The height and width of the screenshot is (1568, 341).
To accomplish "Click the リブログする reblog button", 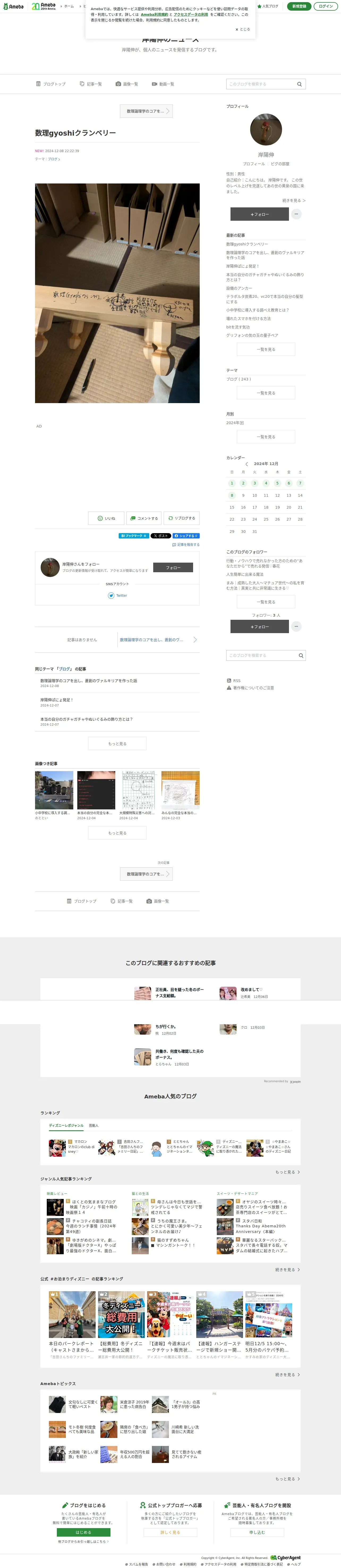I will [x=182, y=519].
